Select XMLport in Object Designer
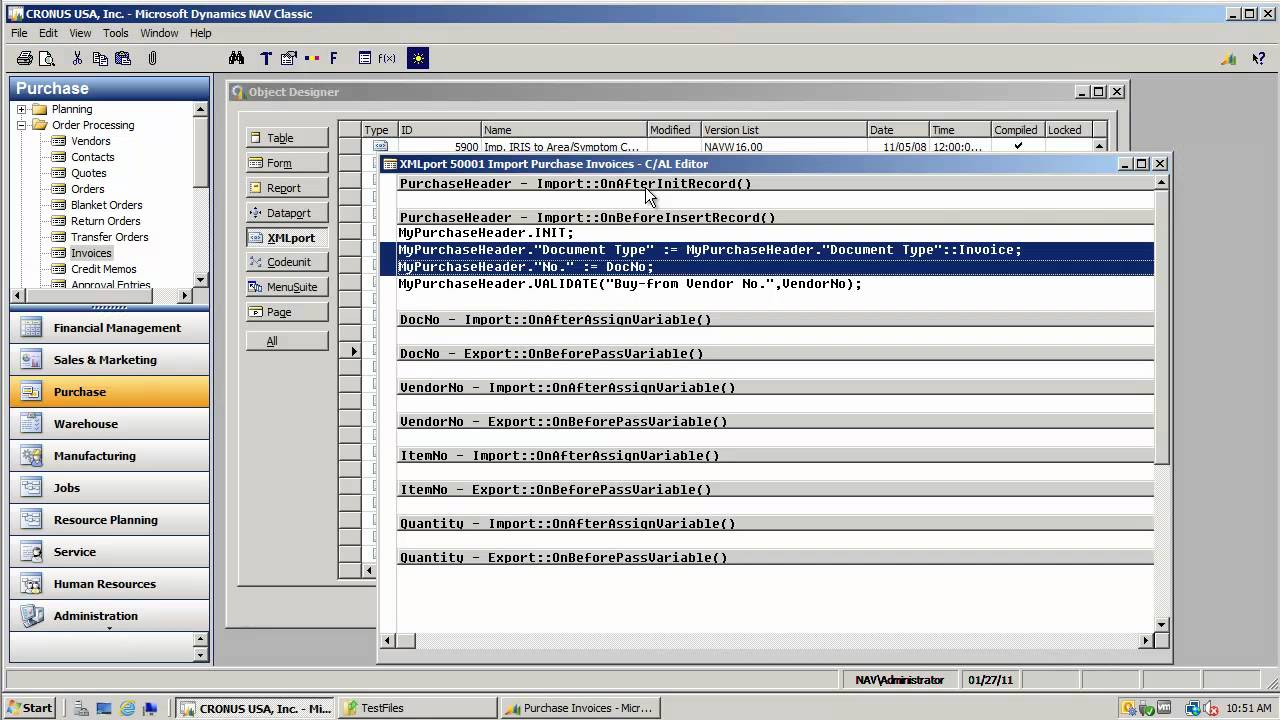The image size is (1280, 720). tap(287, 238)
